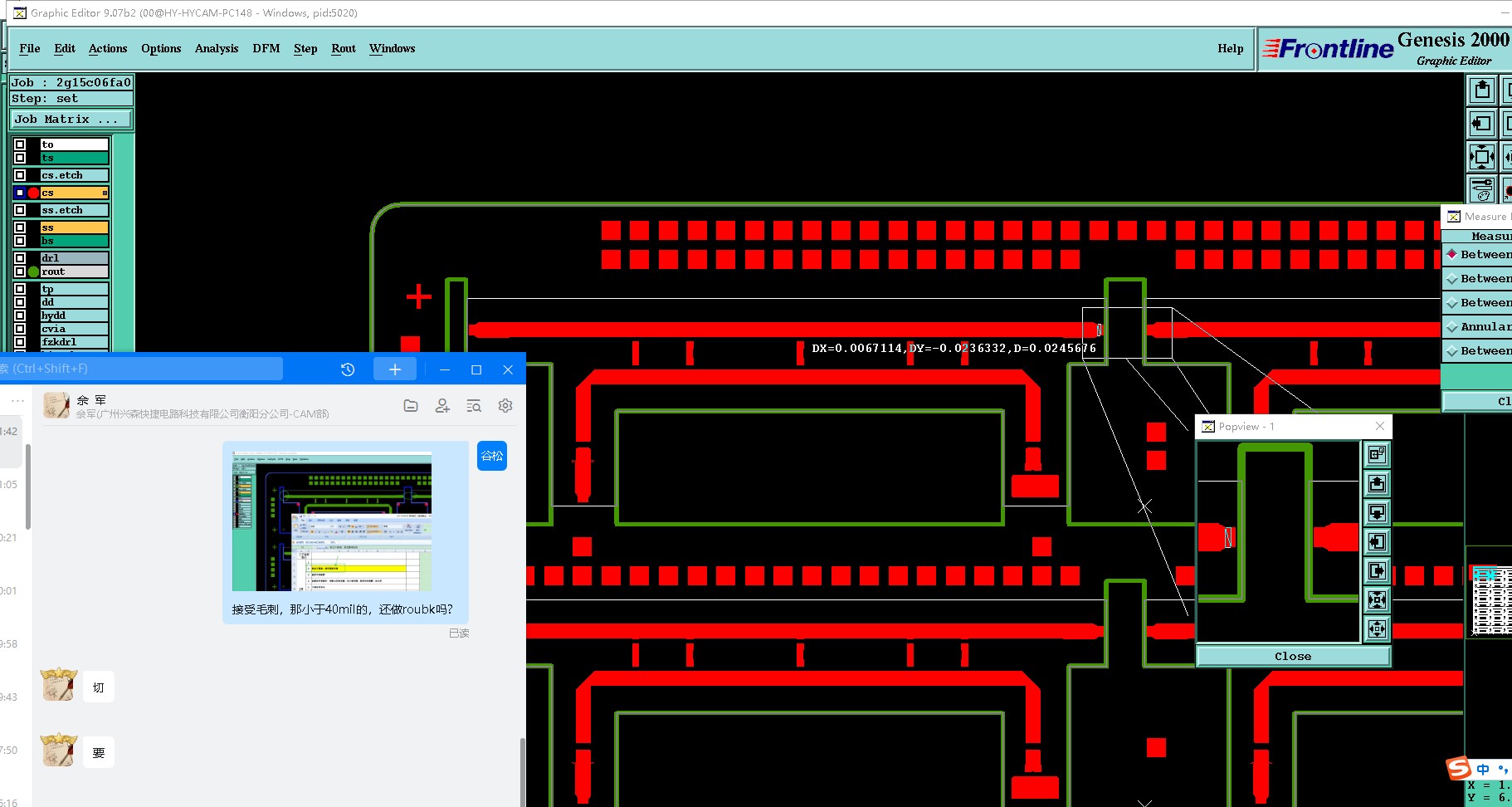The height and width of the screenshot is (807, 1512).
Task: Open chat files folder icon
Action: point(411,405)
